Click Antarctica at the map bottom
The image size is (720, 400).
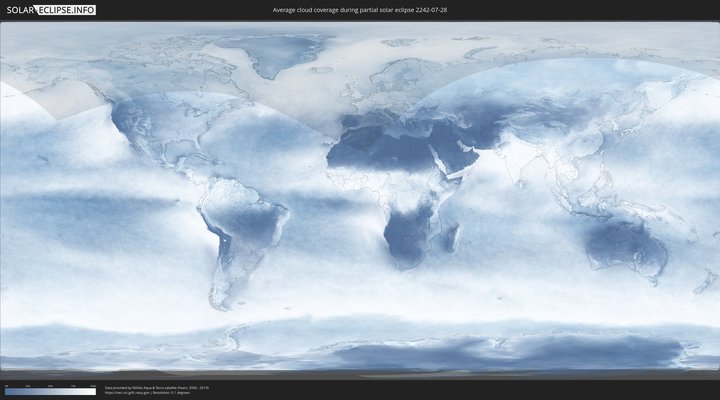coord(400,352)
